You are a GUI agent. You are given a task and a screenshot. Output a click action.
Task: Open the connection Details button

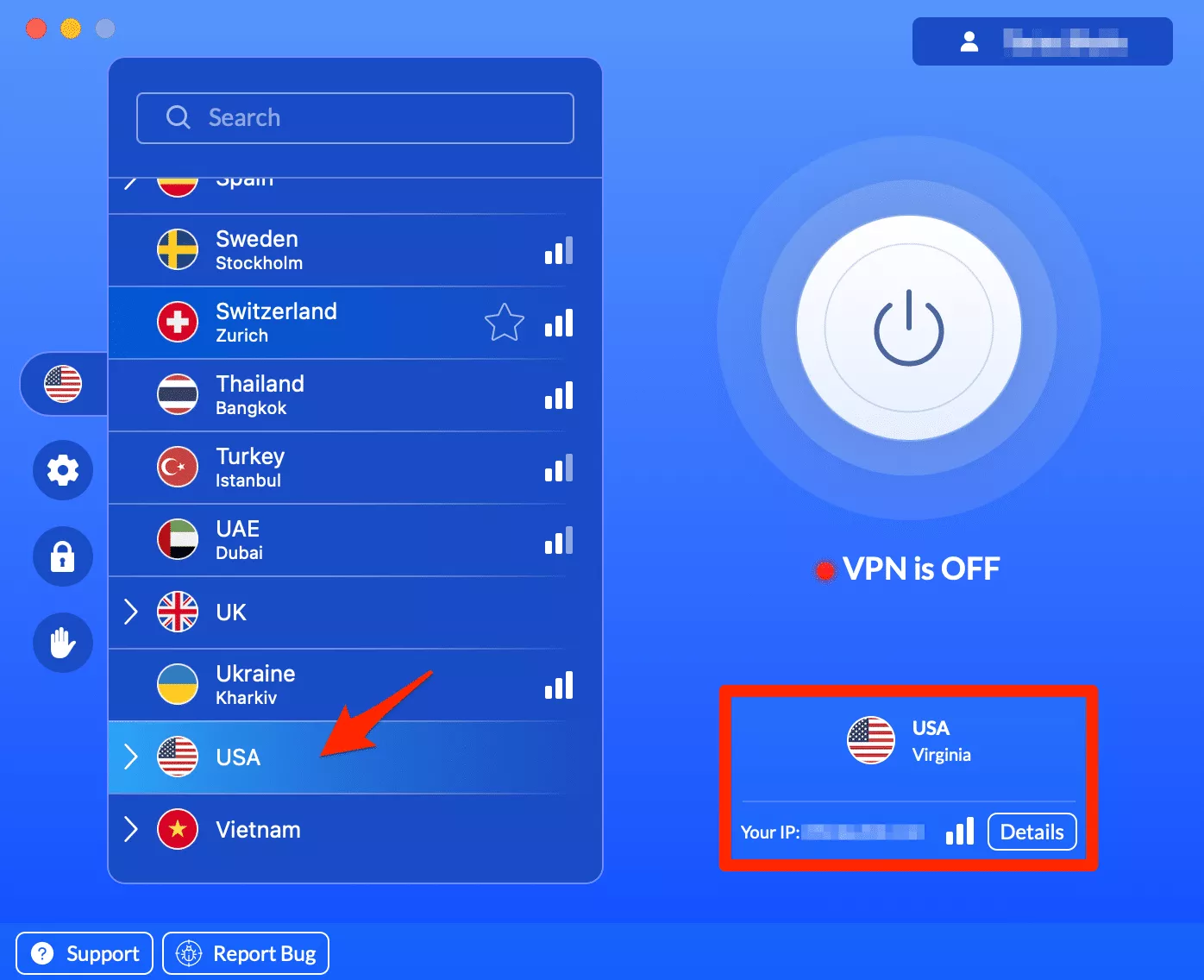1032,832
